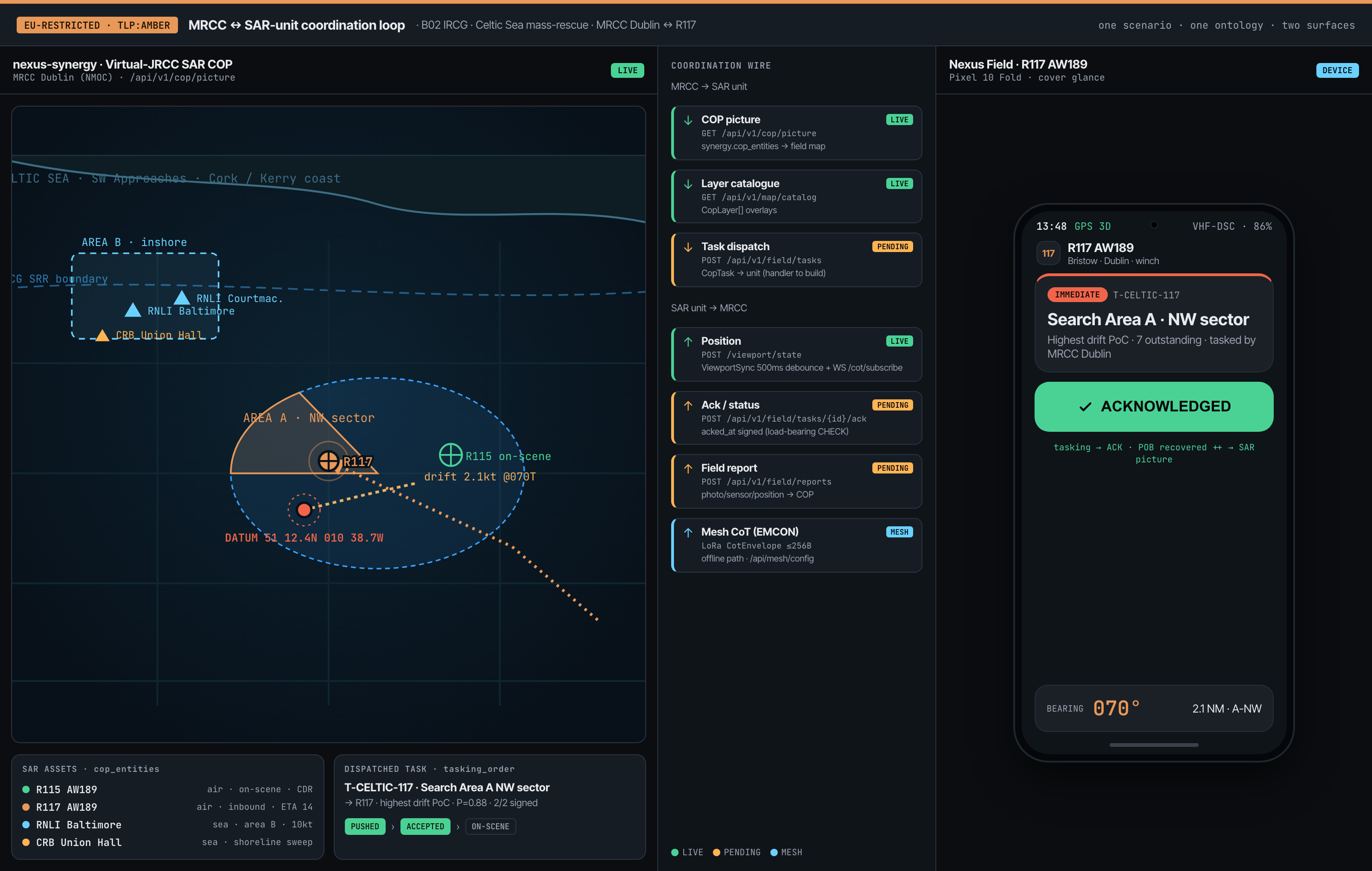Click the green dot beside R115 AW189

(x=25, y=789)
